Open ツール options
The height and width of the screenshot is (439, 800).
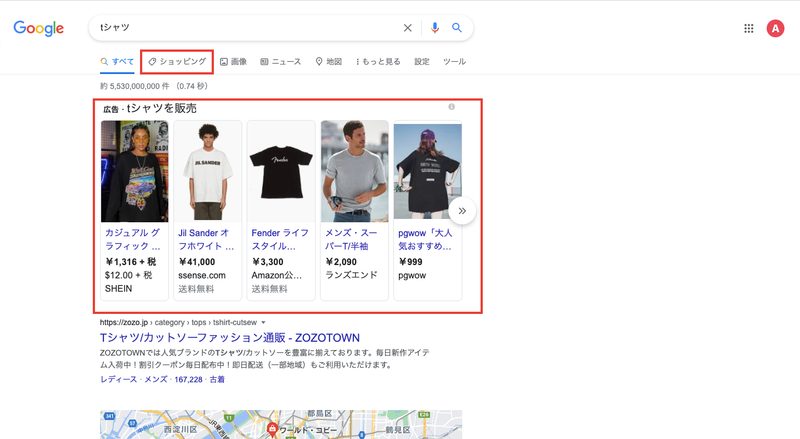[454, 62]
